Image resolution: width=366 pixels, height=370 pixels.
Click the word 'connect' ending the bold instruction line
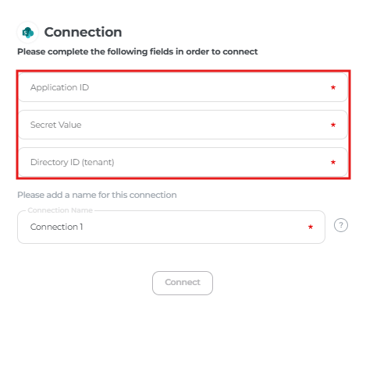click(240, 52)
